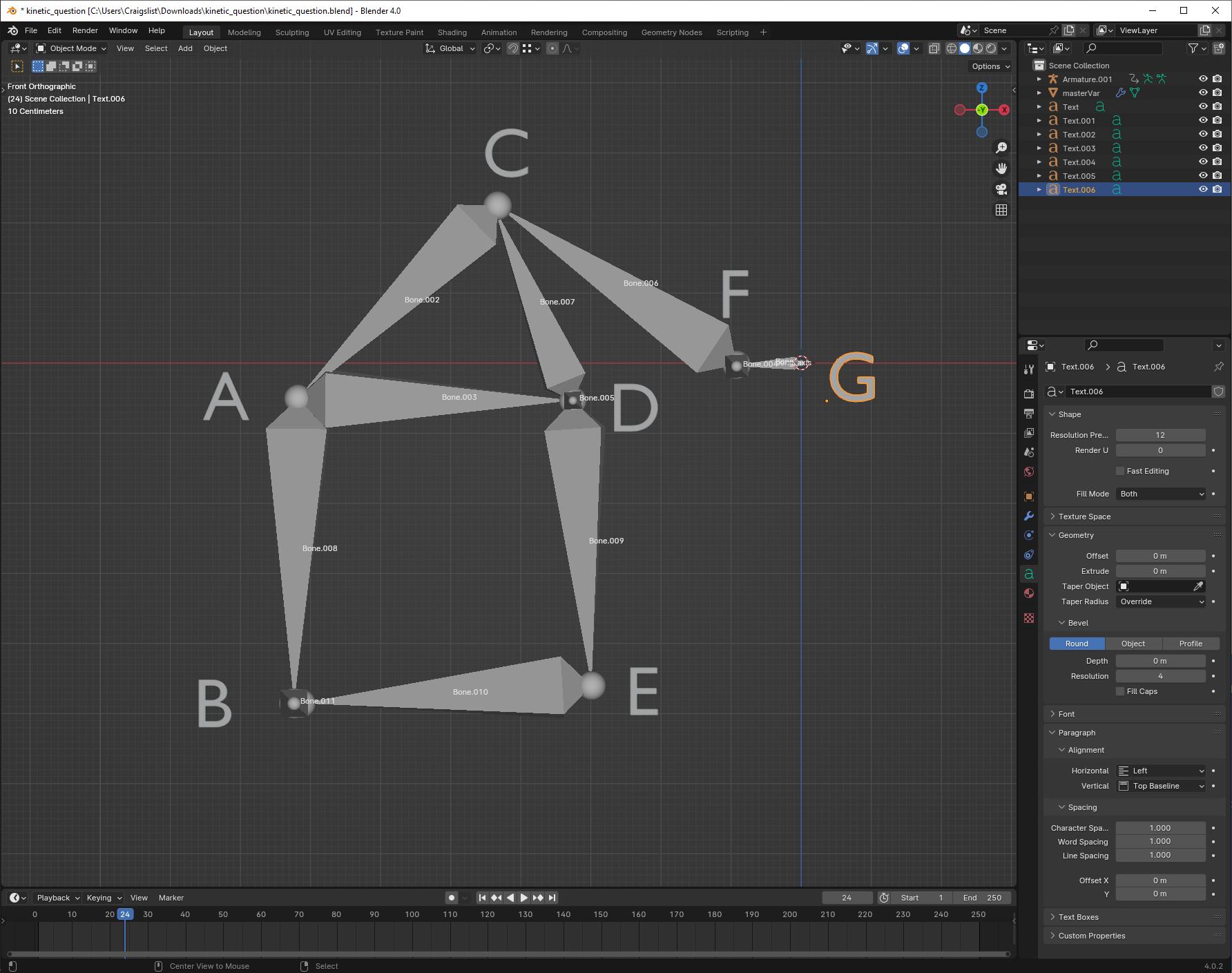The height and width of the screenshot is (973, 1232).
Task: Open Horizontal alignment Left dropdown
Action: tap(1161, 771)
